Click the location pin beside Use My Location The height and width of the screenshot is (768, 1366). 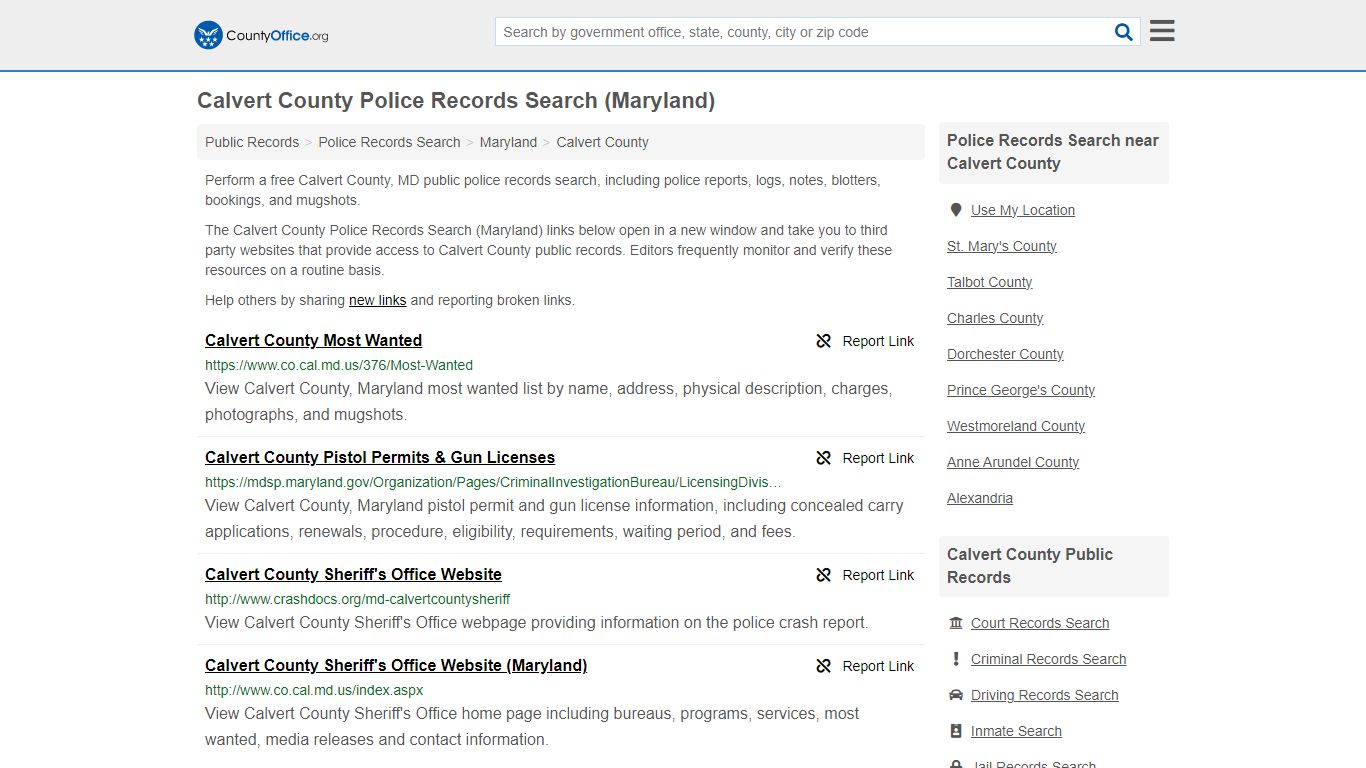click(956, 210)
